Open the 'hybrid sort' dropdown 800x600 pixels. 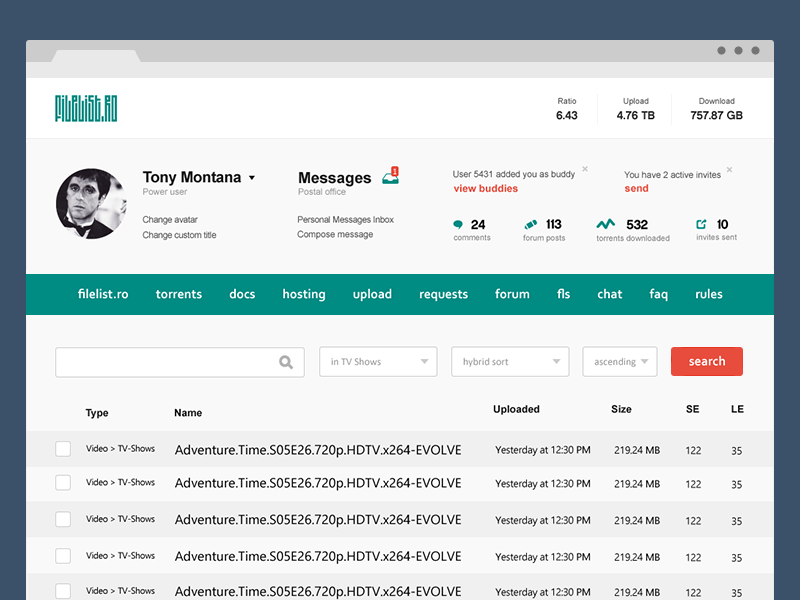click(x=510, y=361)
